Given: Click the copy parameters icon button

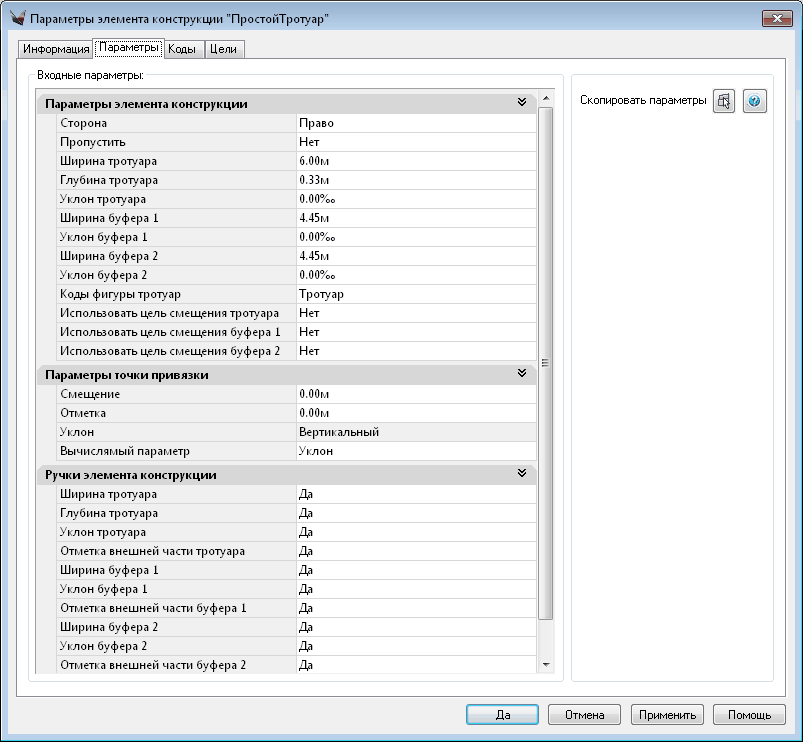Looking at the screenshot, I should 724,102.
